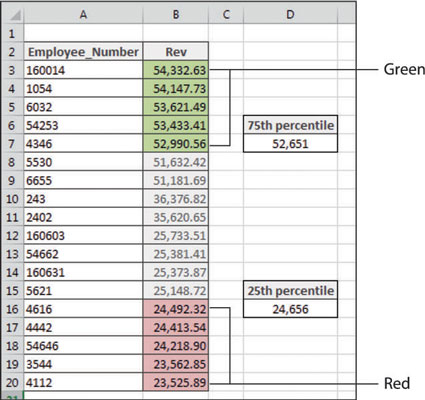This screenshot has height=400, width=425.
Task: Click green cell with 52,990.56
Action: 176,144
